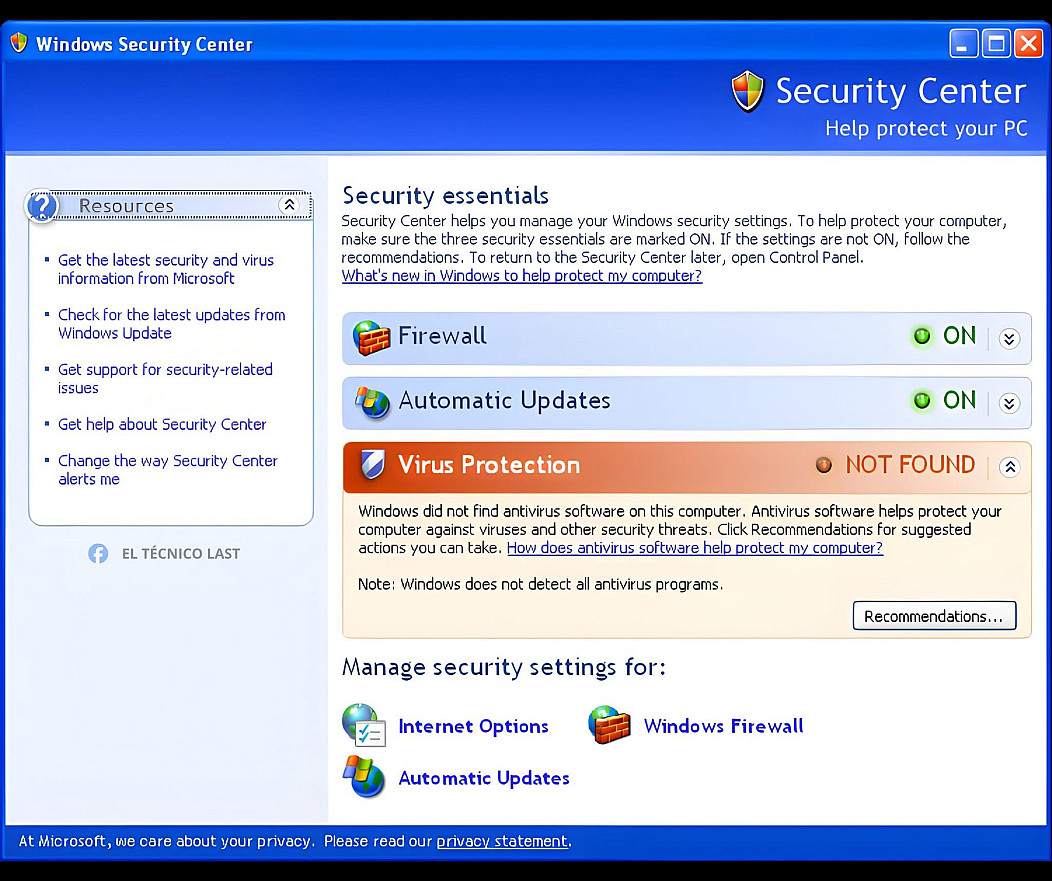1052x881 pixels.
Task: Expand the Automatic Updates section chevron
Action: pos(1009,403)
